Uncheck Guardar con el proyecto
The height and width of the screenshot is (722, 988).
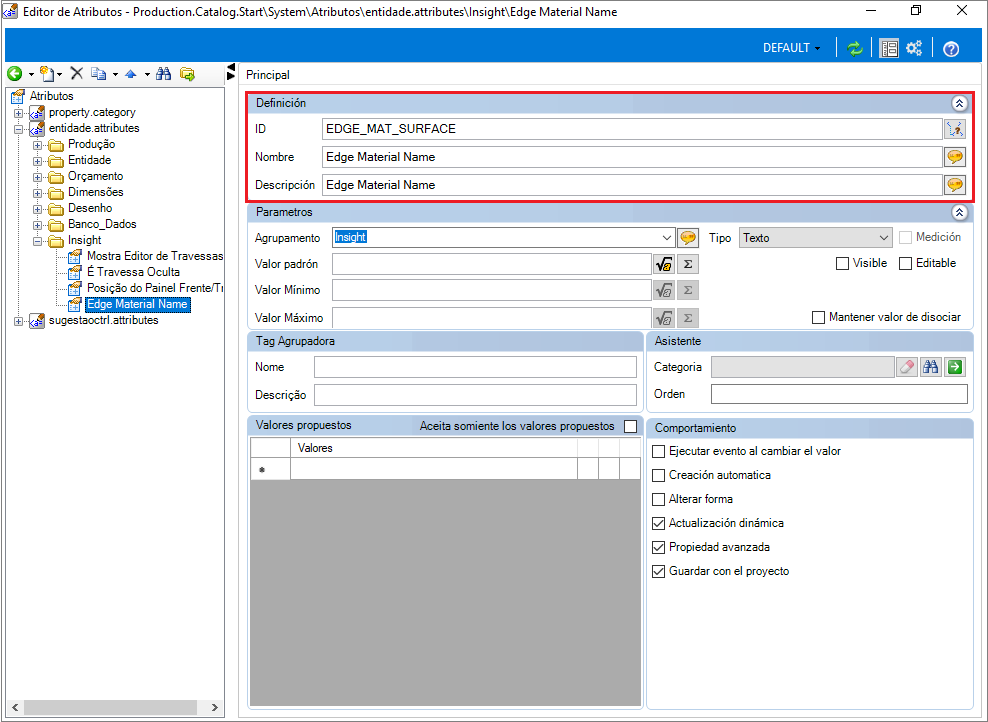coord(658,571)
